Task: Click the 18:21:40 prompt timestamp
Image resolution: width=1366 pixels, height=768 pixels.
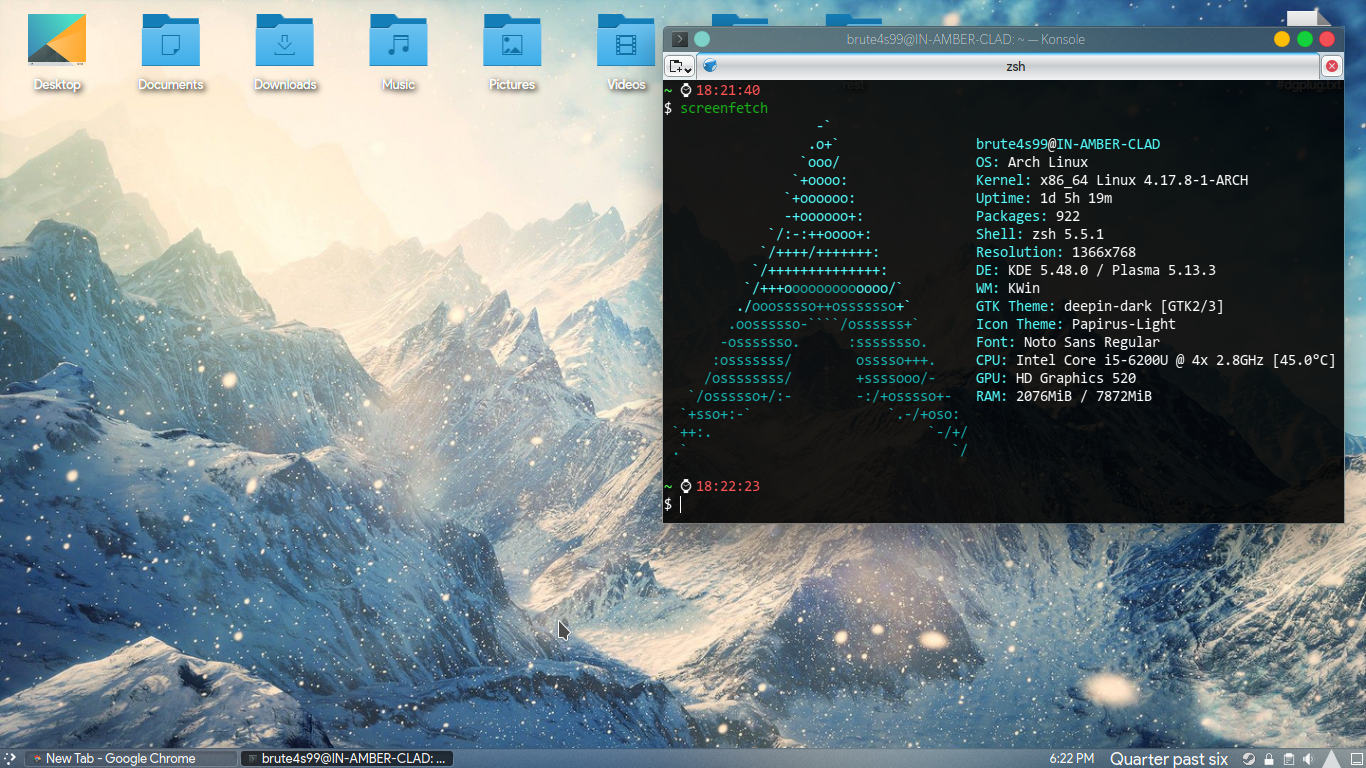Action: (728, 90)
